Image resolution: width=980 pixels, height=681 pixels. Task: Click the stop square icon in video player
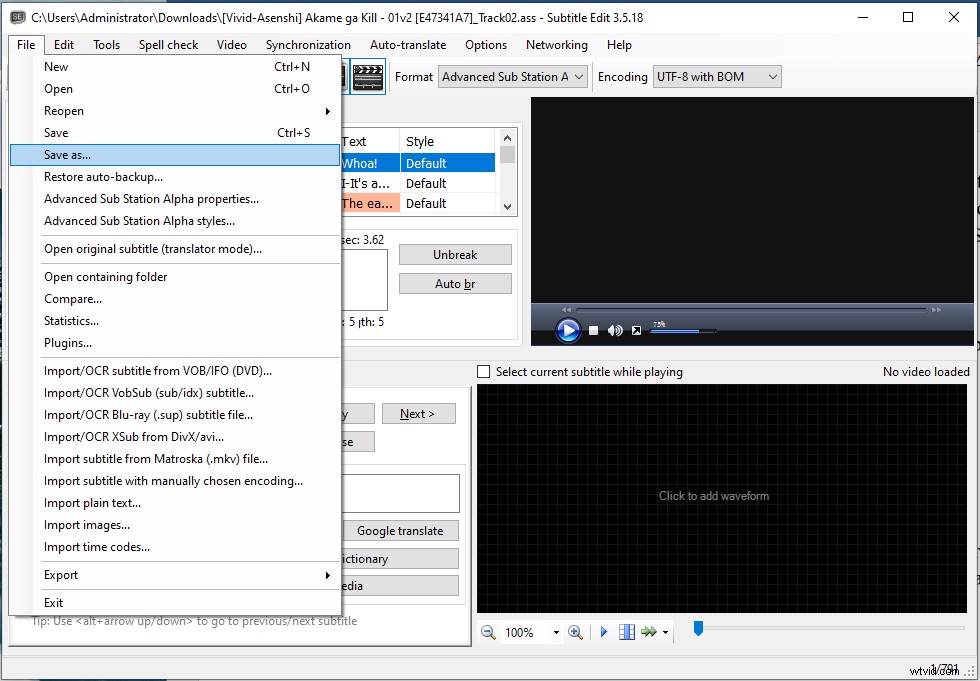[x=593, y=330]
